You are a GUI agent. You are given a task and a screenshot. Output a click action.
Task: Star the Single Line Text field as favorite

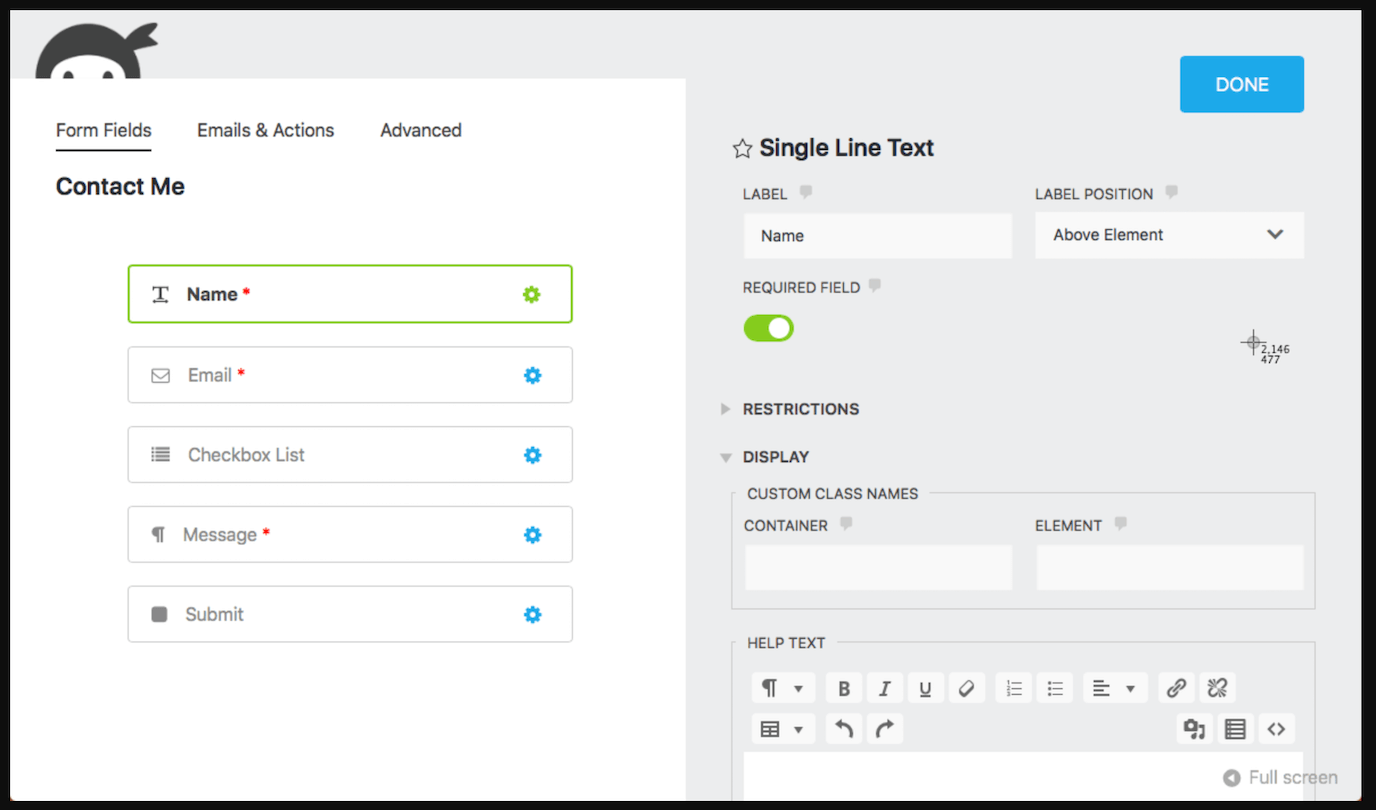742,149
